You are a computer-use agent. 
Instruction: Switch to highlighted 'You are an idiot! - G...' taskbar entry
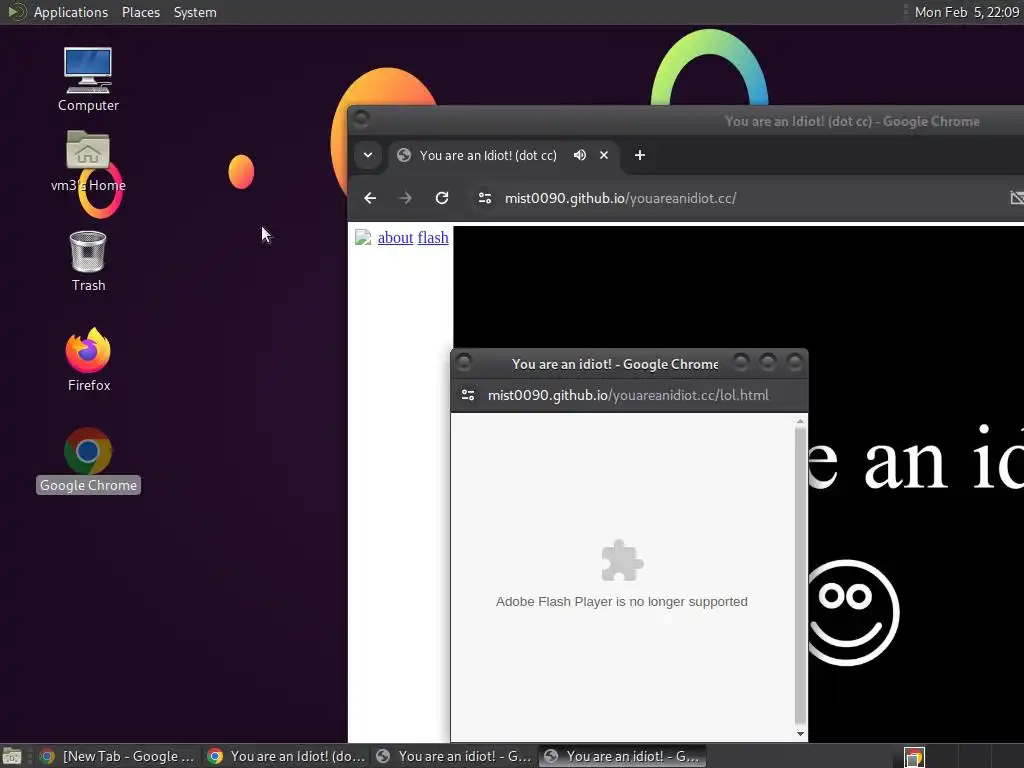pos(622,756)
